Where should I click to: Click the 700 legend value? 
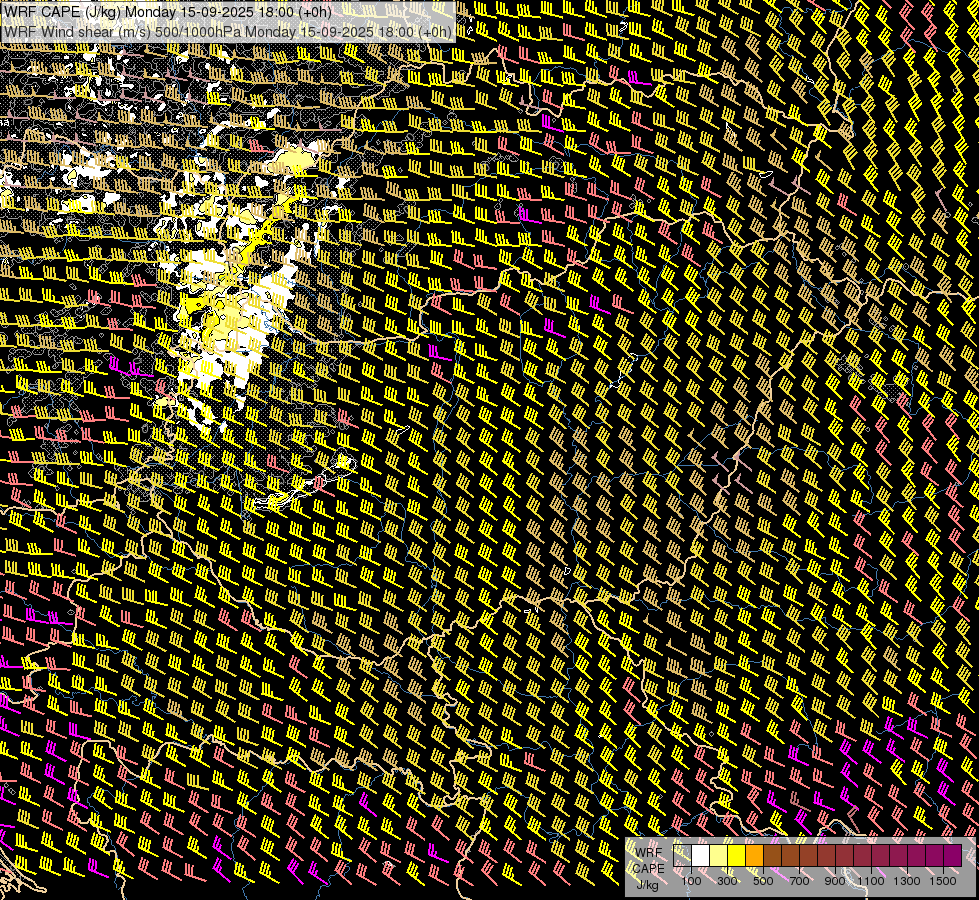[x=799, y=881]
